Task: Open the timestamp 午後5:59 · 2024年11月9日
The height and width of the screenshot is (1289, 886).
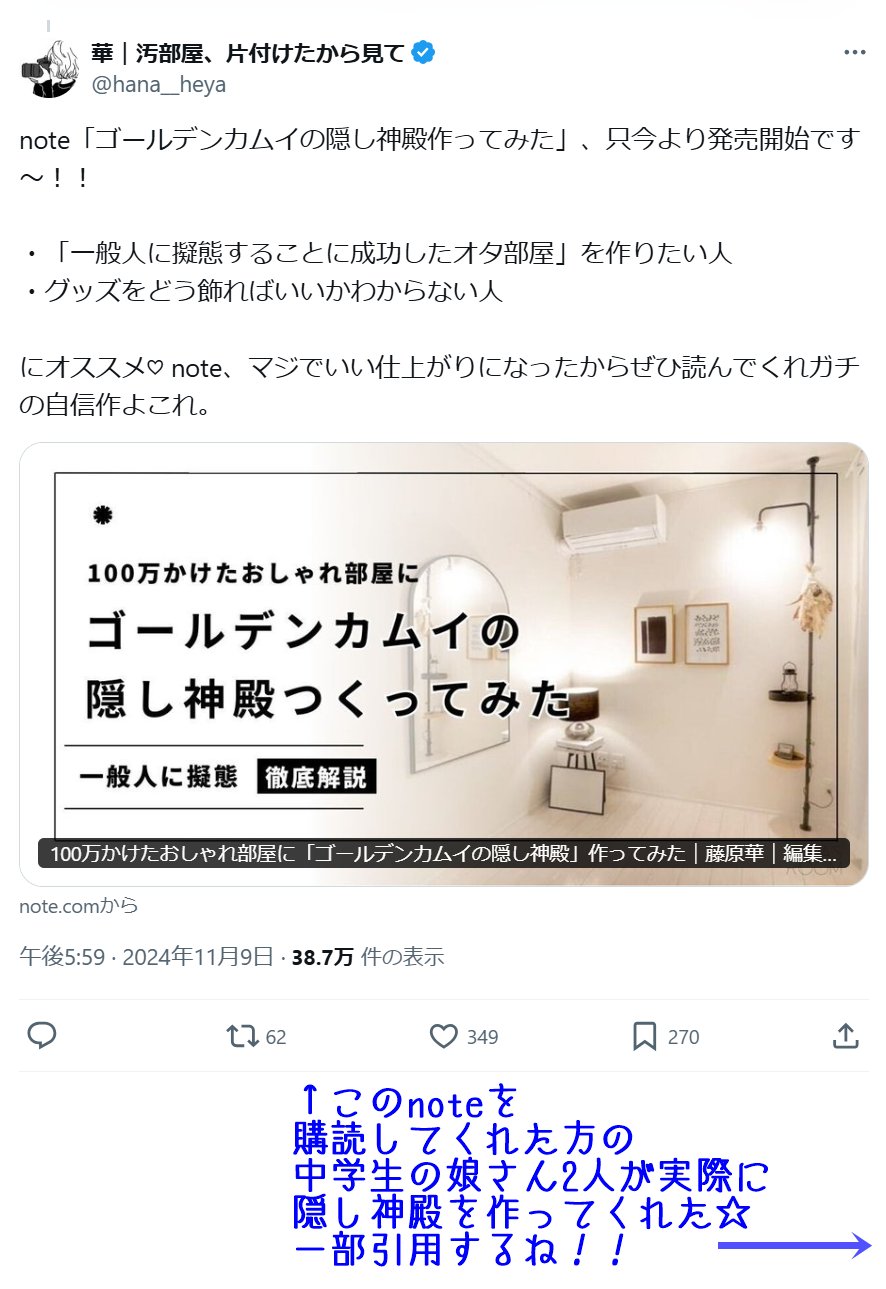Action: (x=146, y=957)
